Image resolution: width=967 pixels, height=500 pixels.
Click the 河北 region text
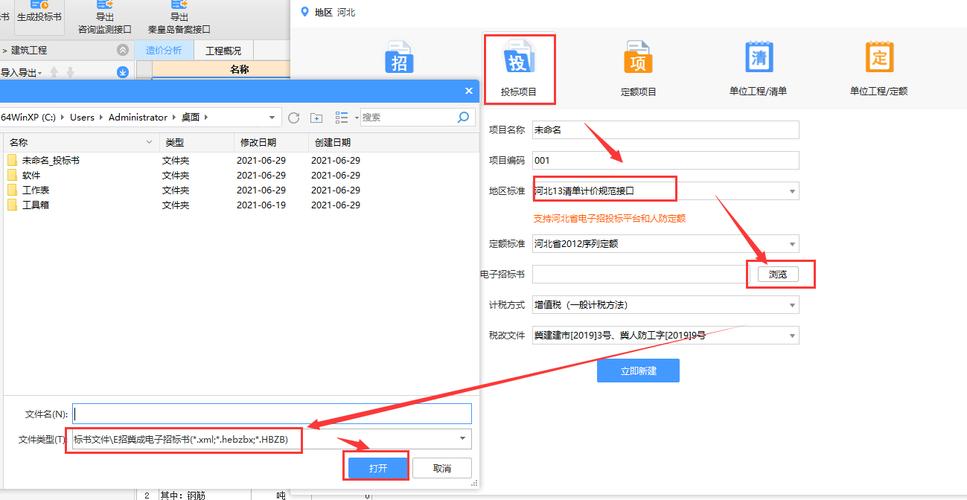[x=347, y=12]
